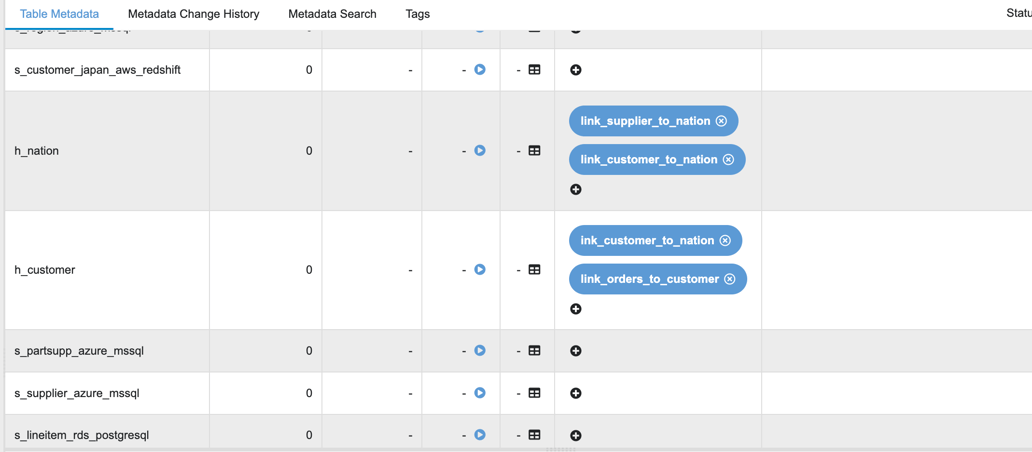The height and width of the screenshot is (452, 1032).
Task: Select the Table Metadata tab
Action: (x=59, y=14)
